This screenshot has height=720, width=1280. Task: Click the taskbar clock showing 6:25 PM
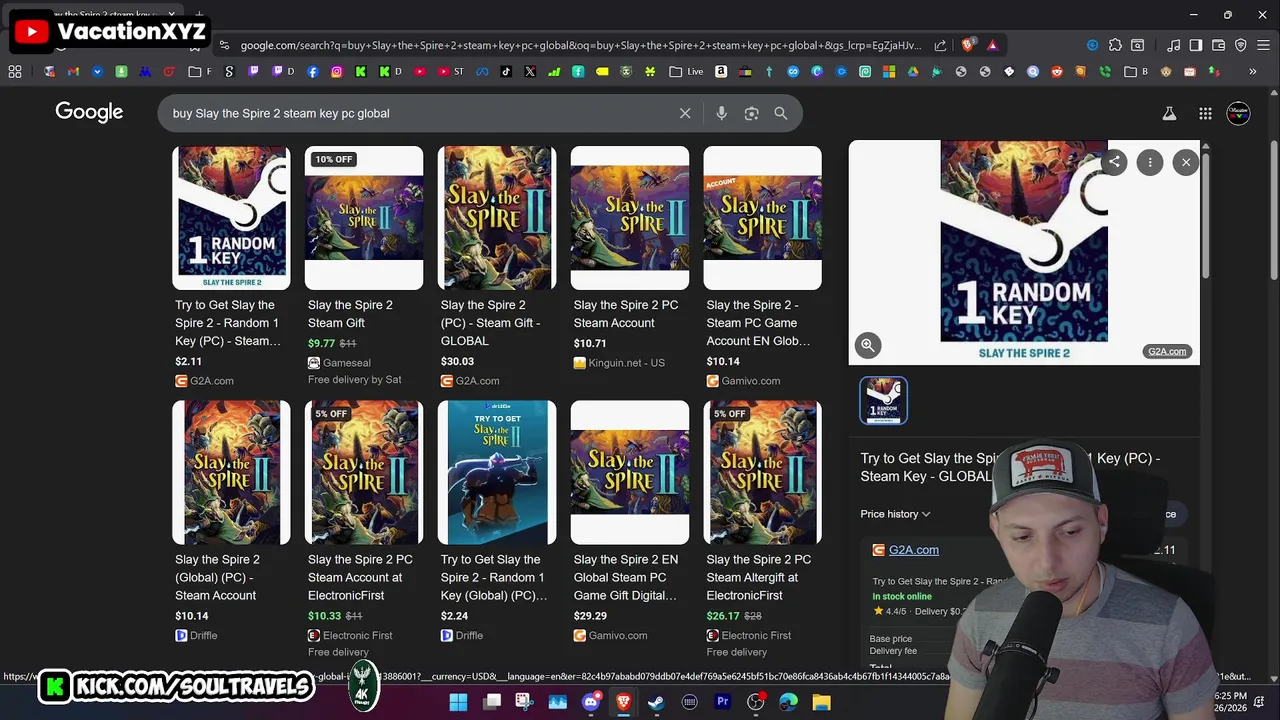point(1231,702)
